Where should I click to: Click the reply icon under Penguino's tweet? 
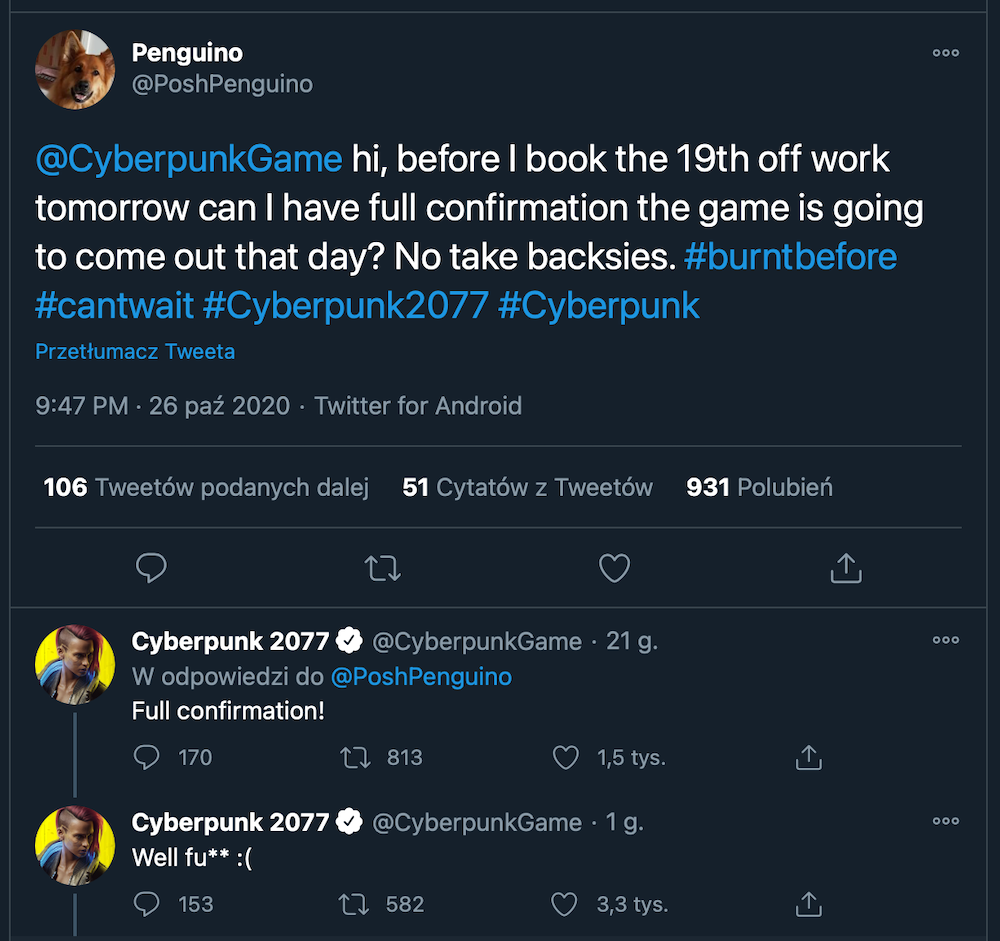tap(151, 567)
